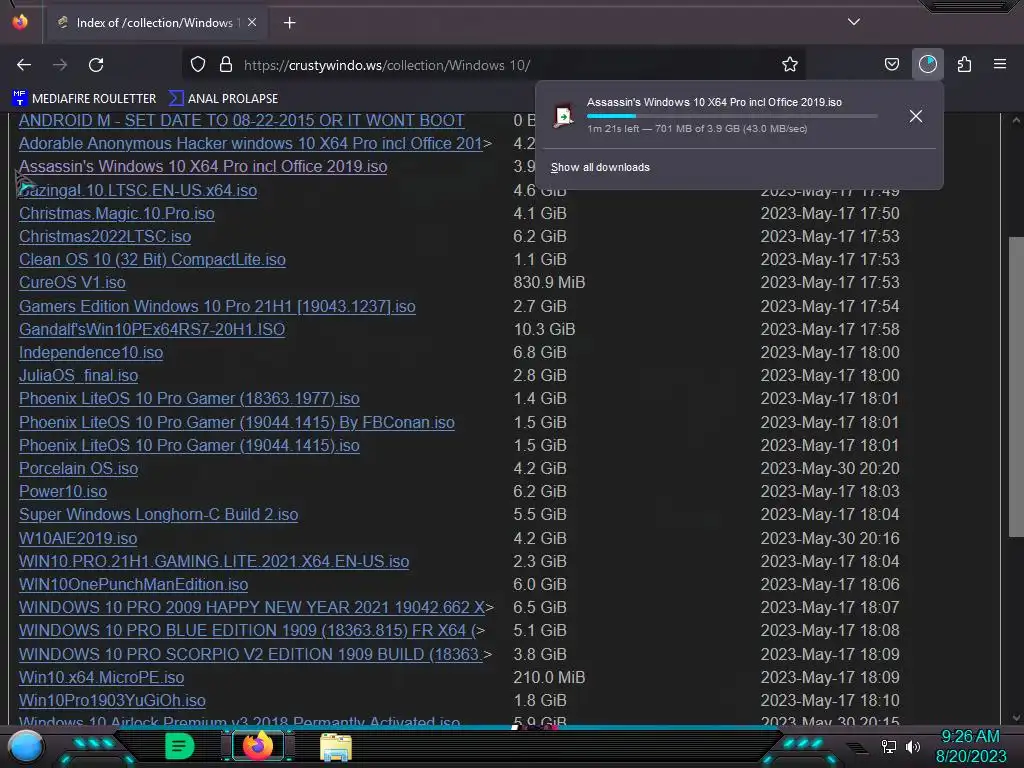The width and height of the screenshot is (1024, 768).
Task: Select the 10.3 GiB size value
Action: (x=544, y=329)
